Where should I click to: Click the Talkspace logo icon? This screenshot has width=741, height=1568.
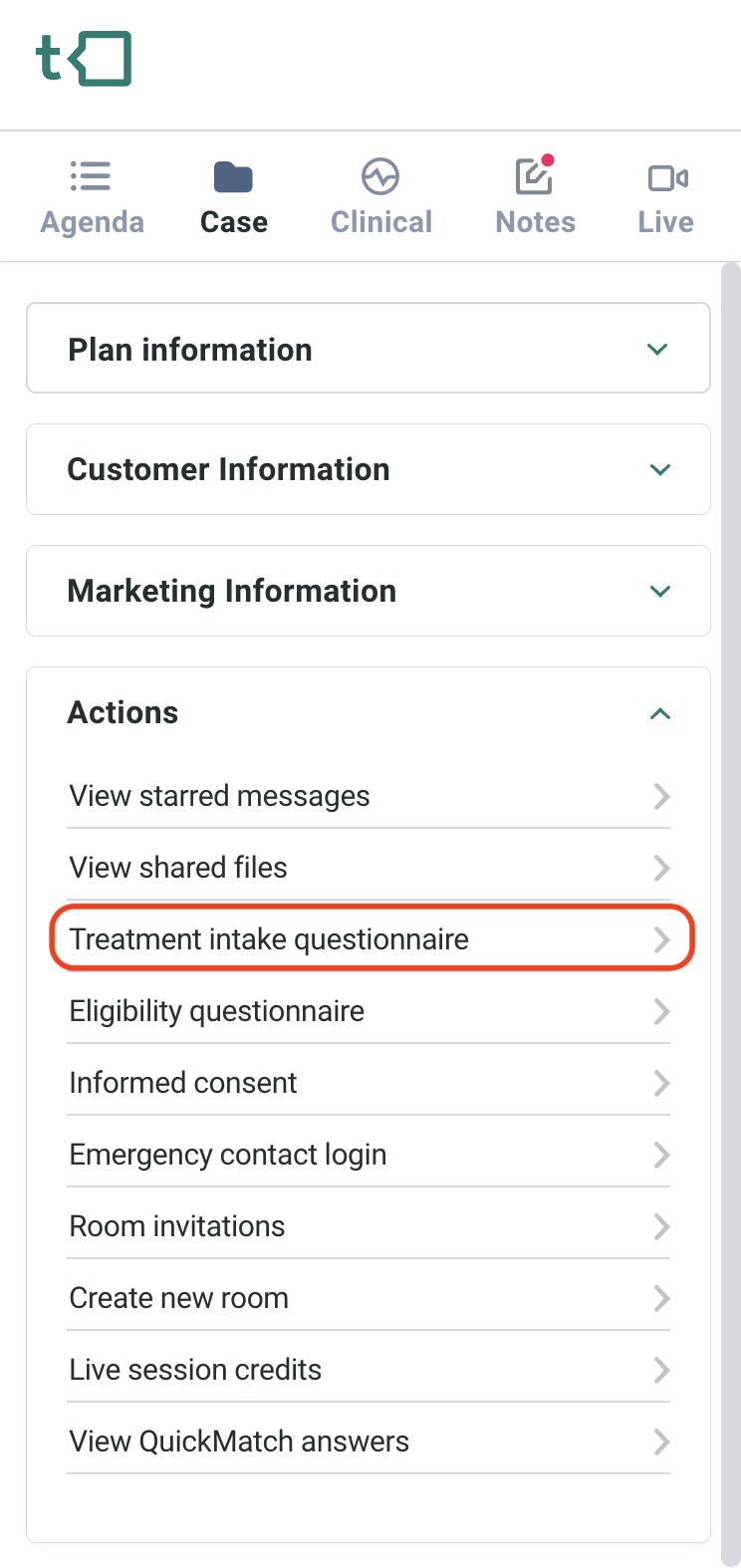click(x=84, y=59)
